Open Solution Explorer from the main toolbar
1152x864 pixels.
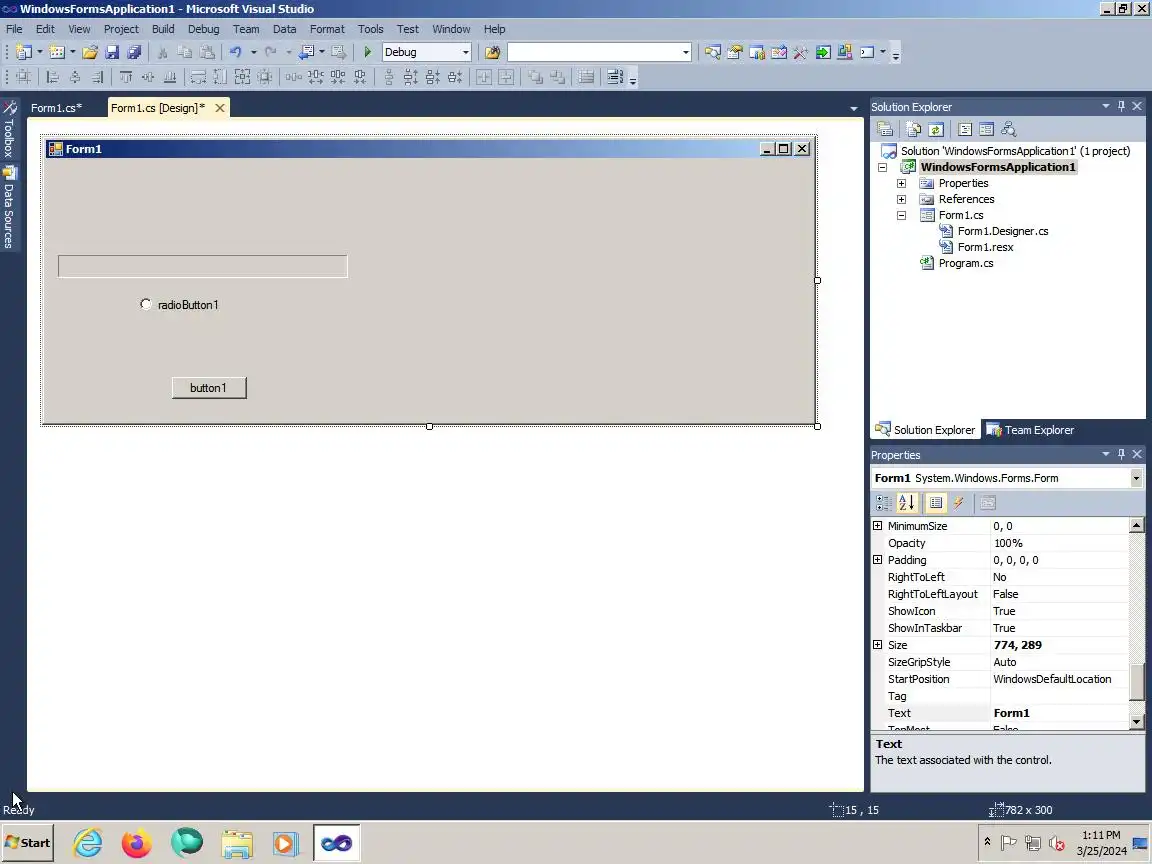(x=713, y=52)
